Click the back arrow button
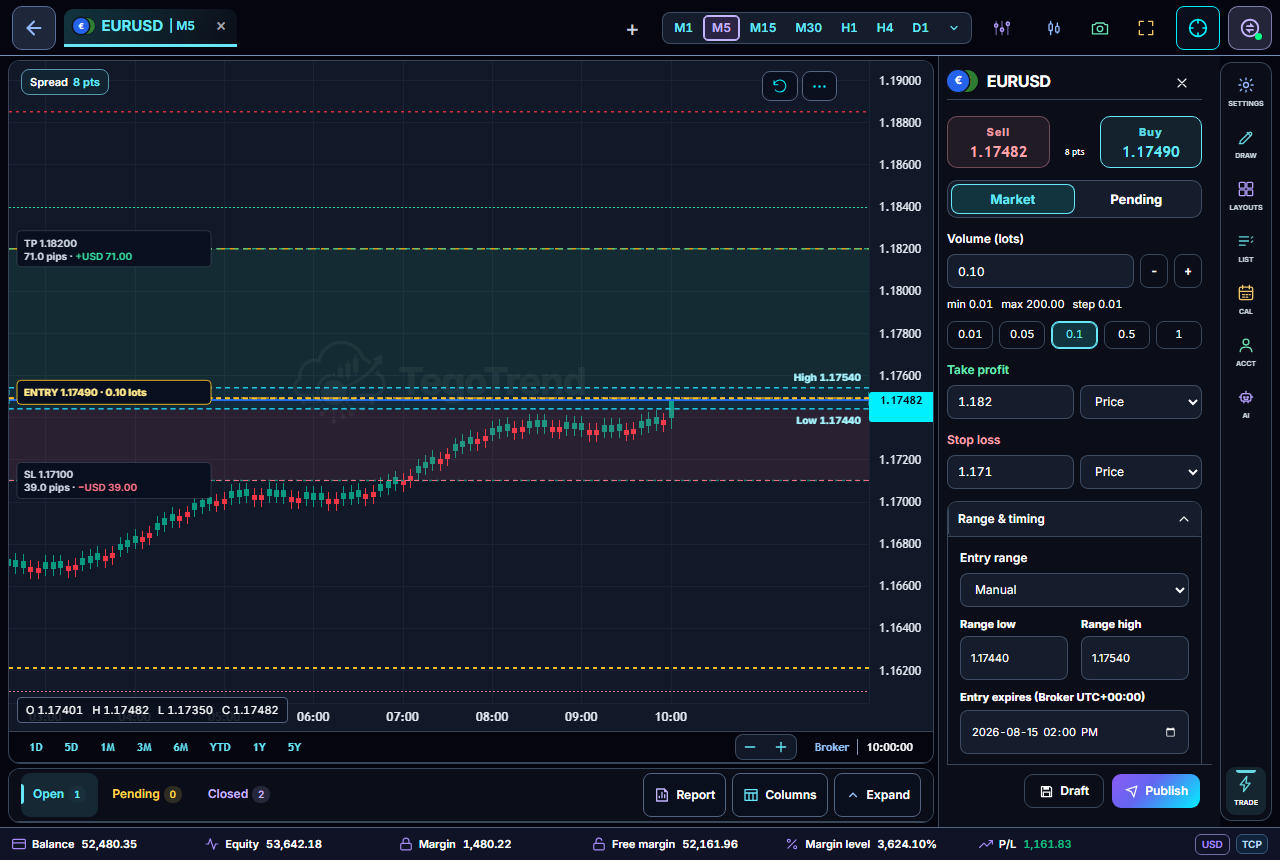The image size is (1280, 860). (34, 28)
